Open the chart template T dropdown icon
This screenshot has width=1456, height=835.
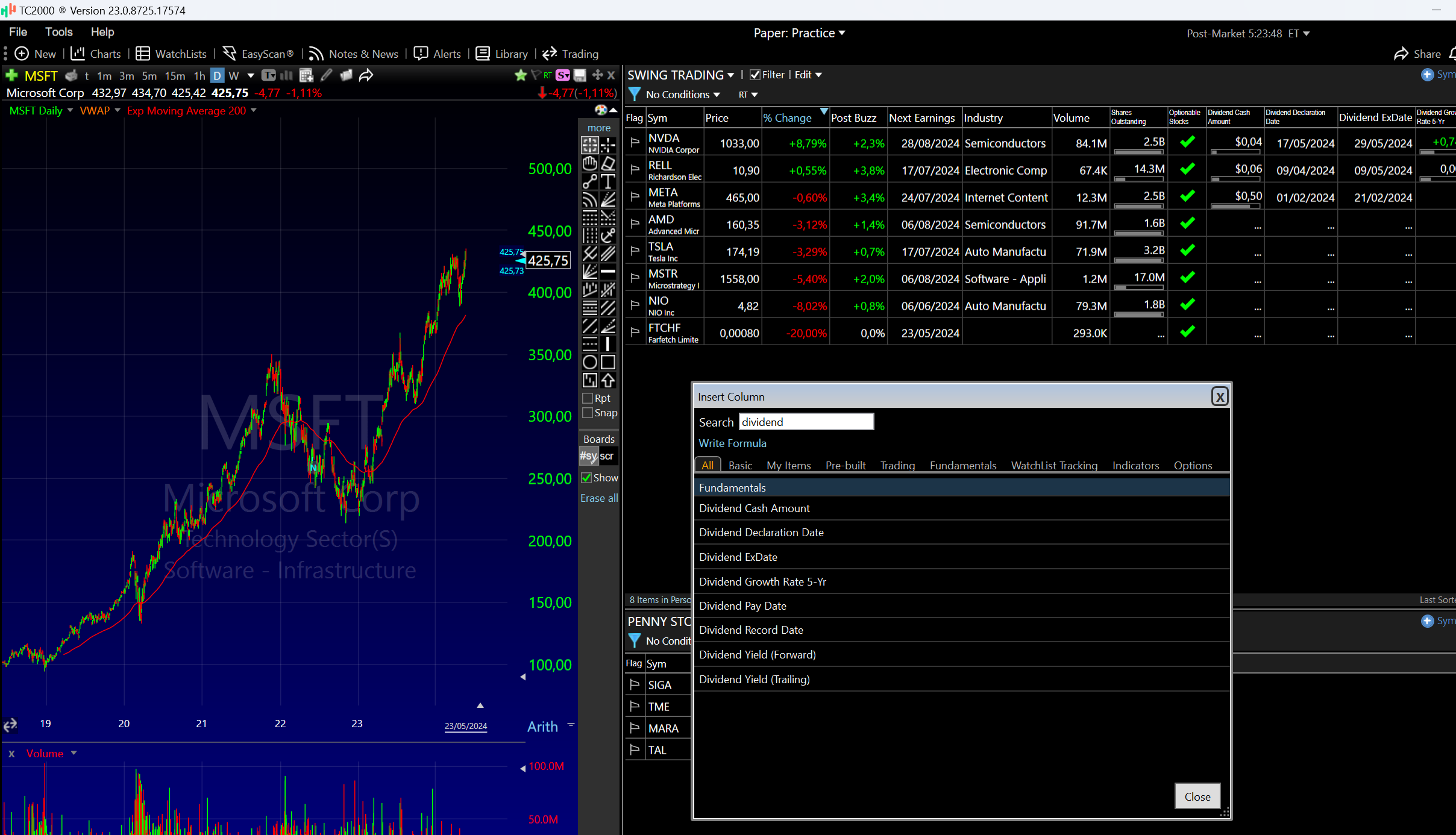[x=269, y=75]
